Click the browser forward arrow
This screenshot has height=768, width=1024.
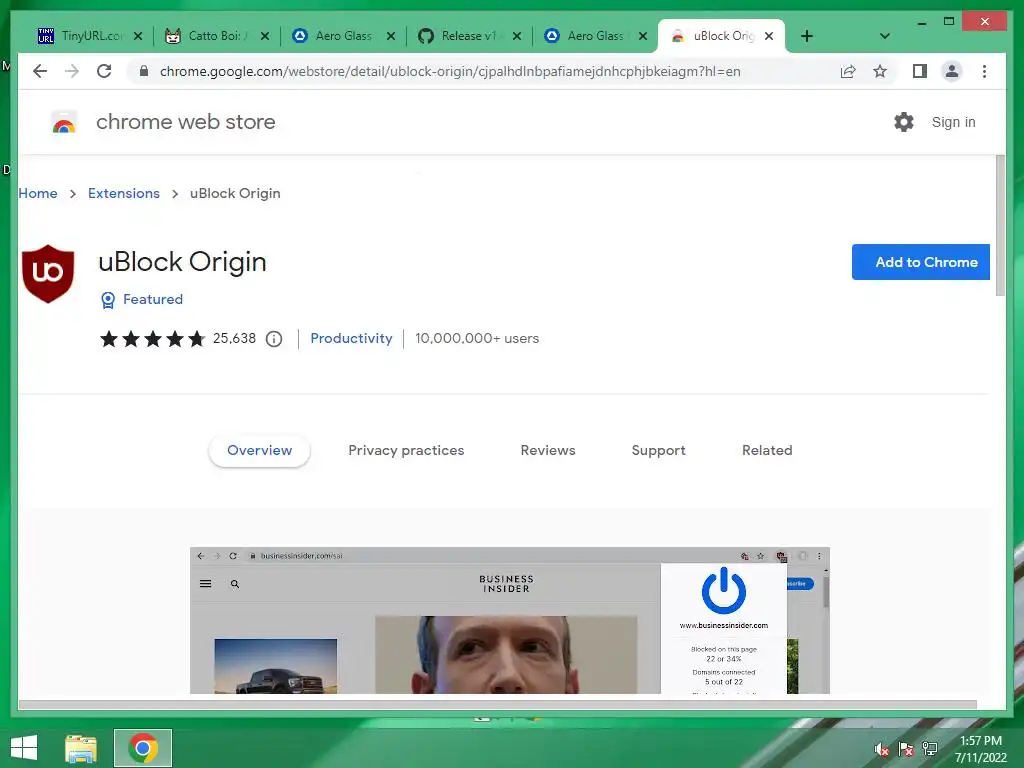tap(72, 71)
